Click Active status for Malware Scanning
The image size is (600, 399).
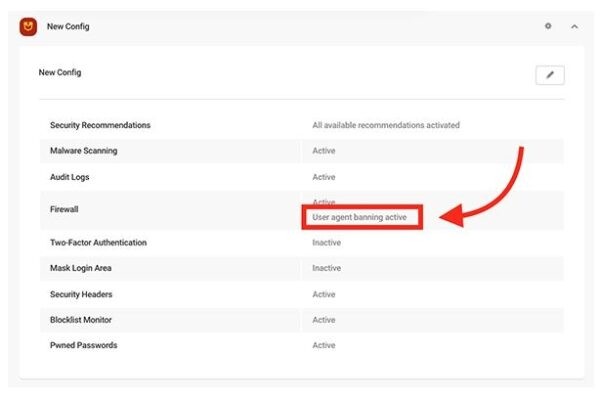324,151
